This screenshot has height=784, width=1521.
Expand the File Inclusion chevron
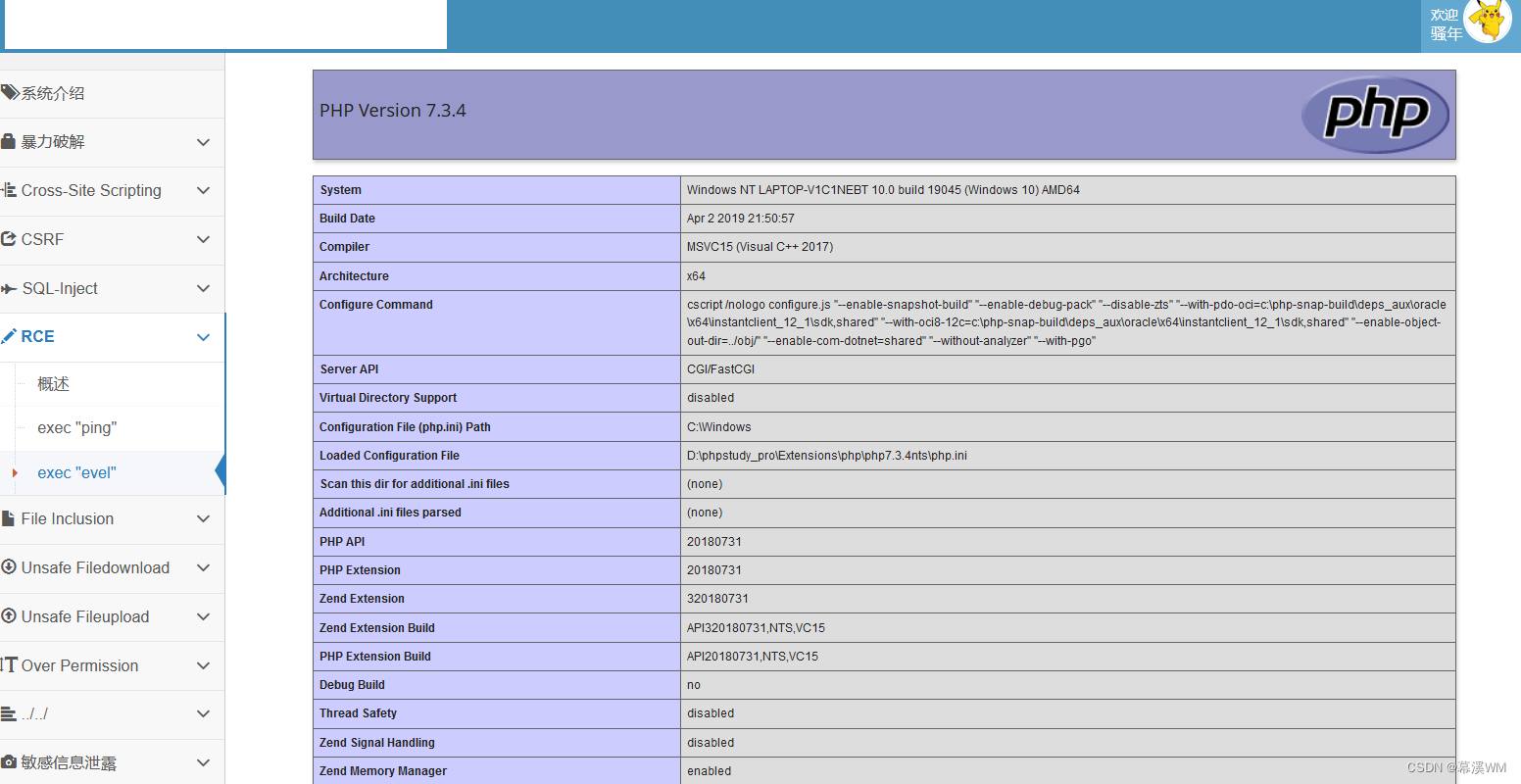pos(203,518)
